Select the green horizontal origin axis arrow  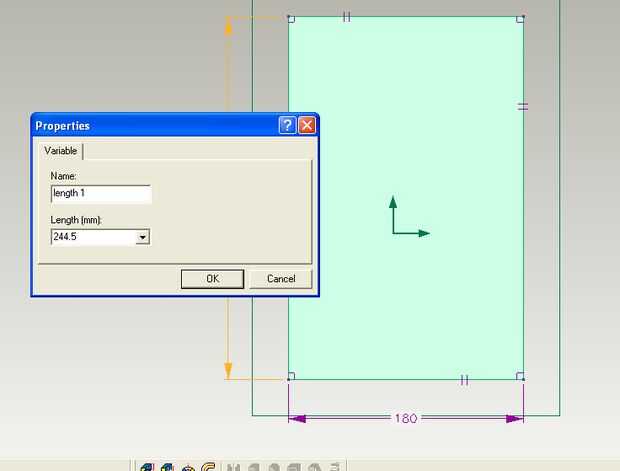pos(411,233)
